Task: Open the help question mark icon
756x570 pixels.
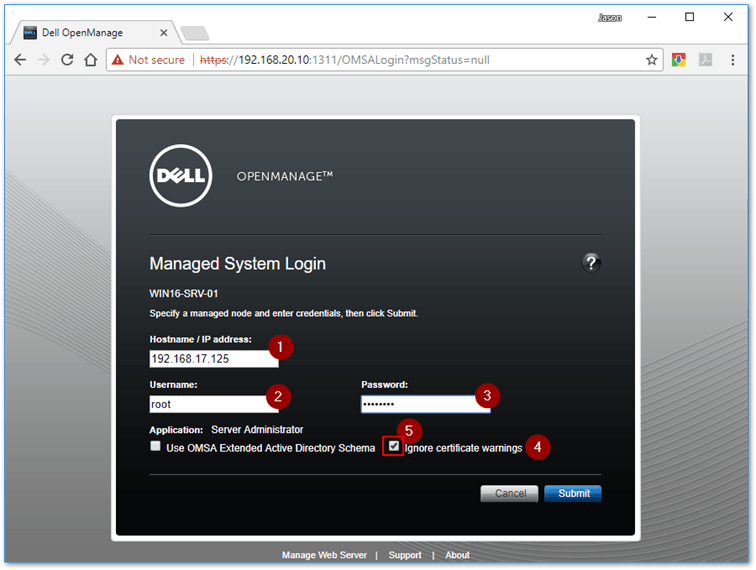Action: 591,263
